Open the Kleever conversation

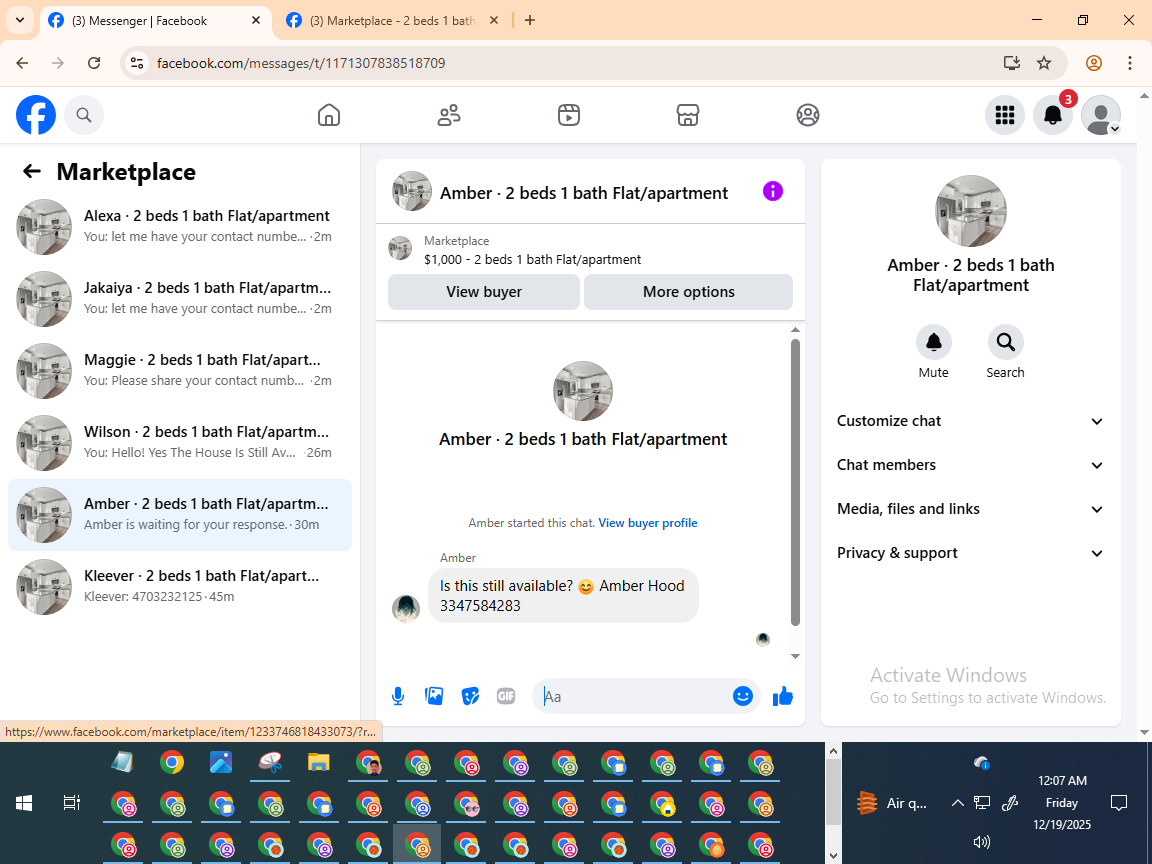pyautogui.click(x=180, y=586)
